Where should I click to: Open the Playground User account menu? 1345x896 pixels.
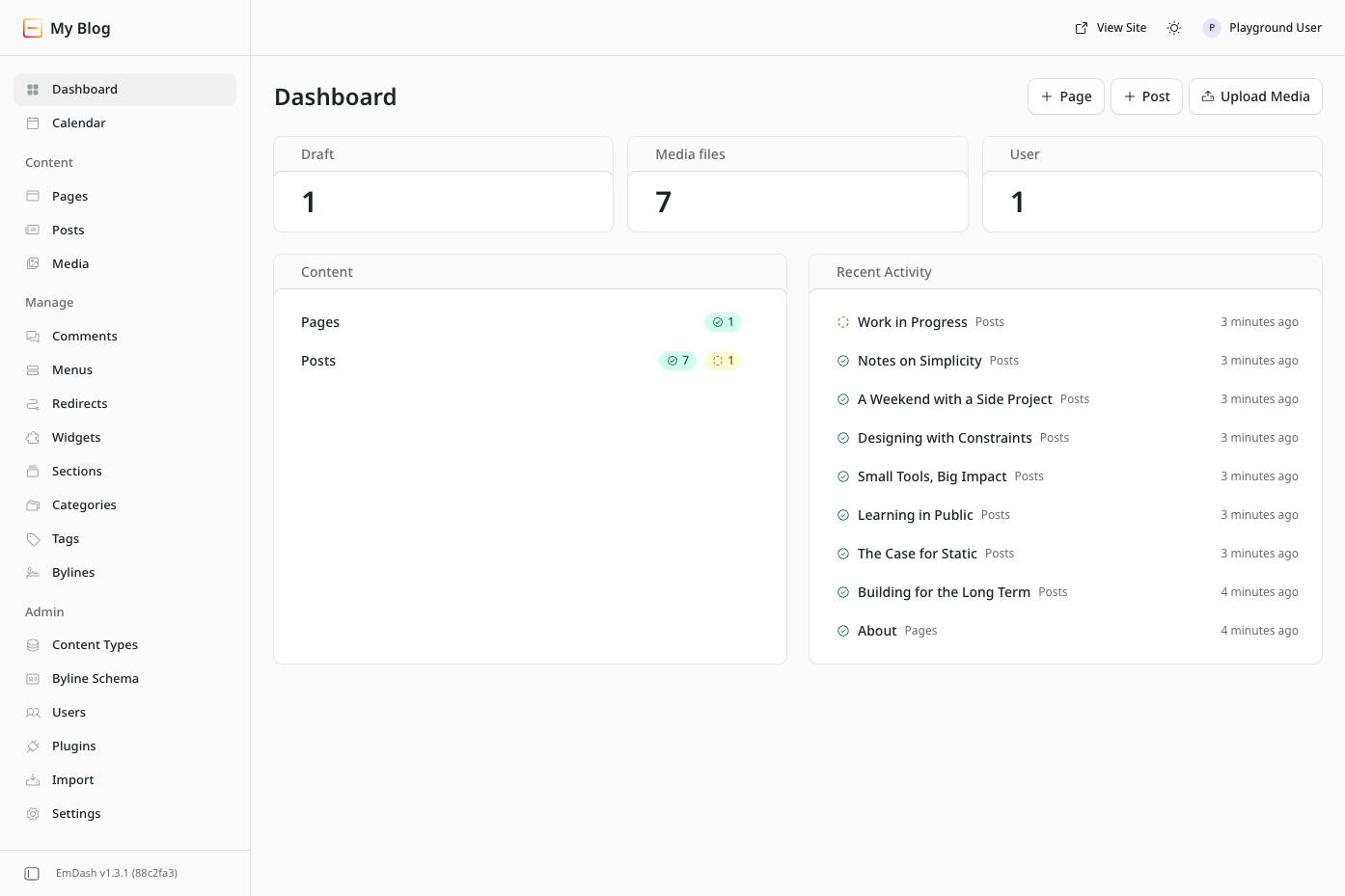[x=1262, y=28]
